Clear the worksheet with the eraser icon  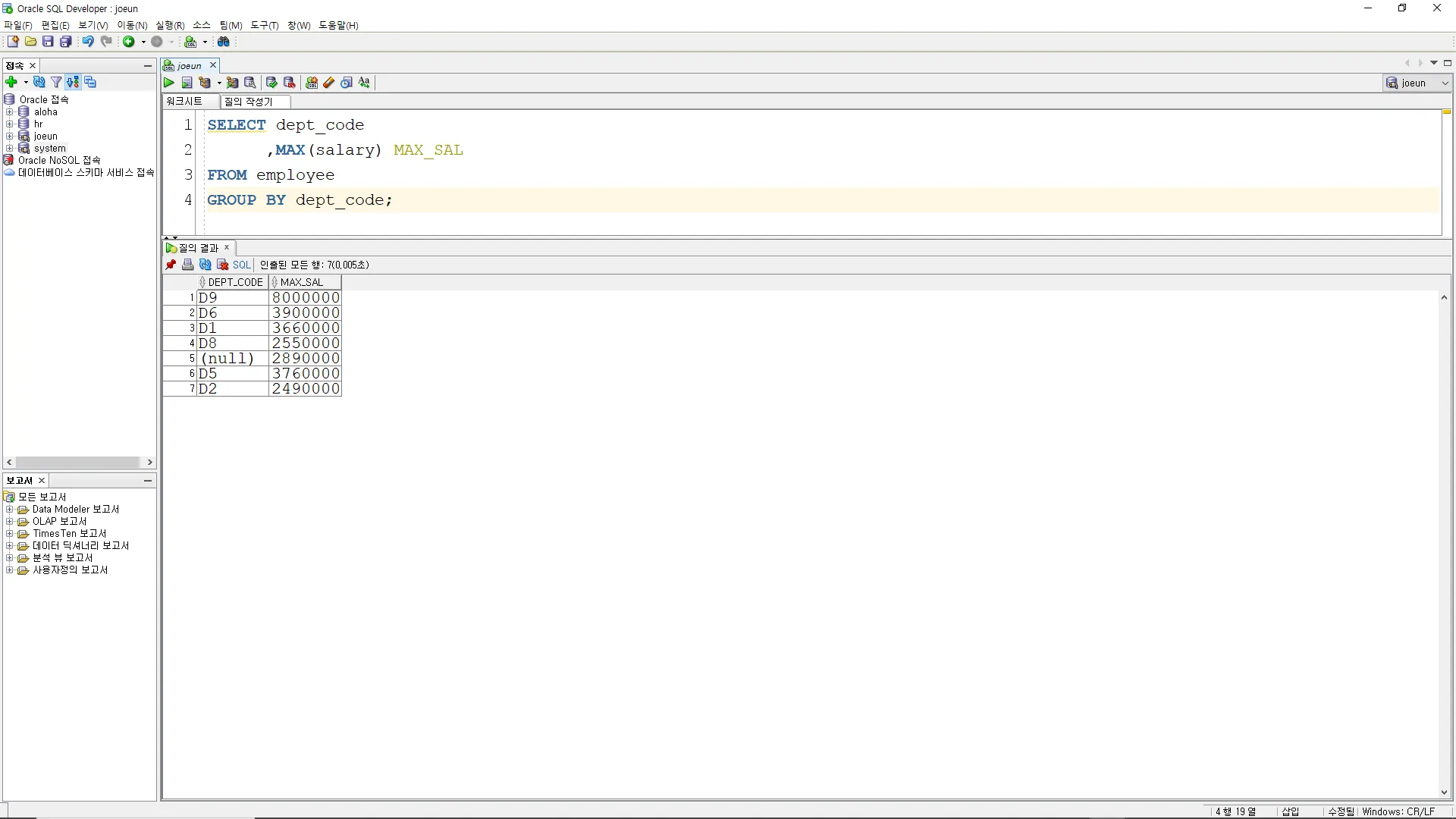(x=329, y=83)
